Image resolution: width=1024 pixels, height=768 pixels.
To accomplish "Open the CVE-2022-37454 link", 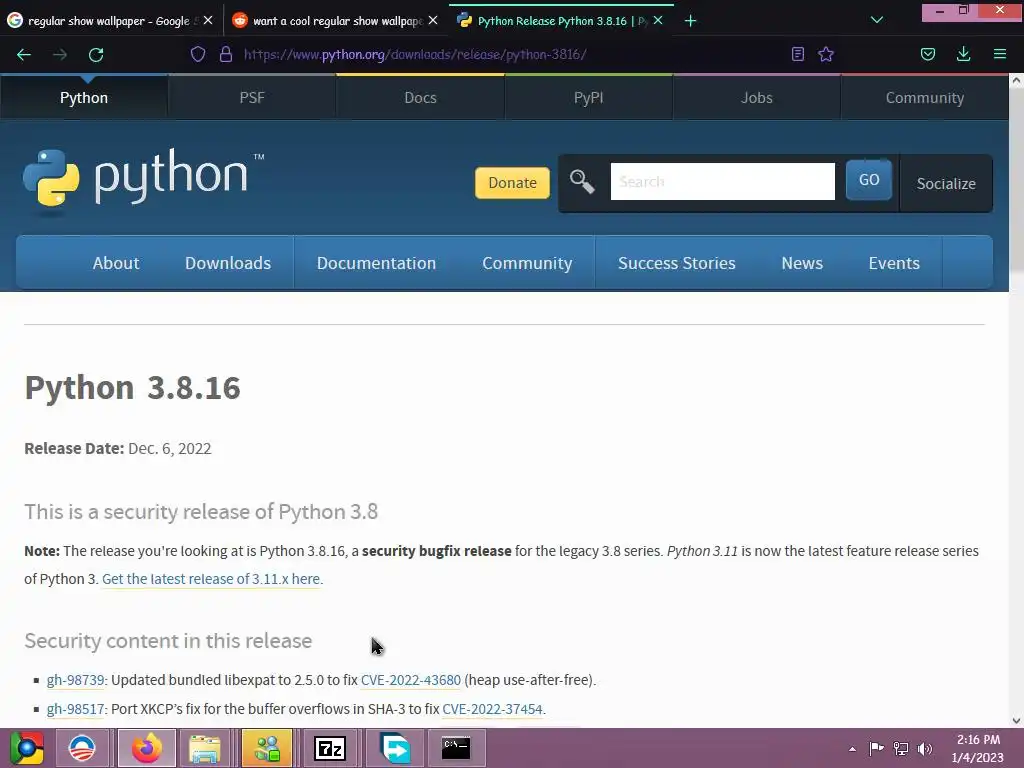I will click(x=492, y=709).
